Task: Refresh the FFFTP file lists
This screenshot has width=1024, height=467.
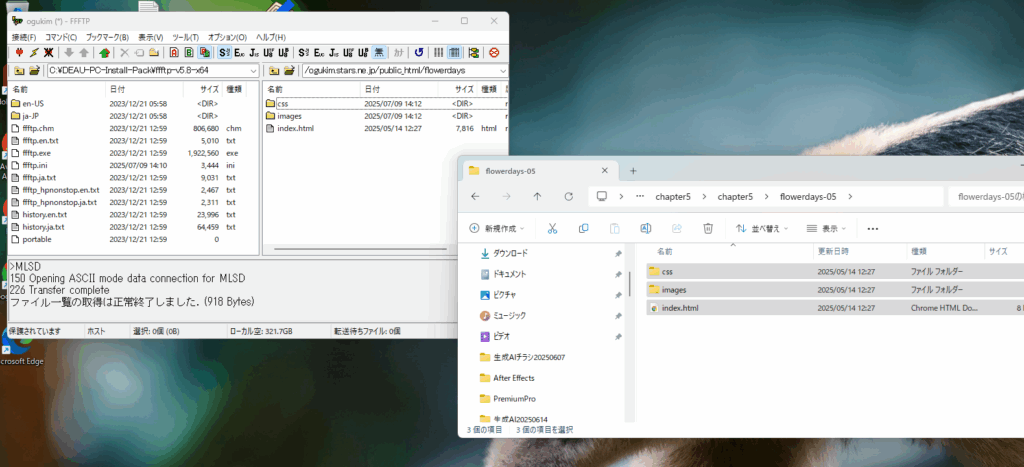Action: tap(418, 52)
